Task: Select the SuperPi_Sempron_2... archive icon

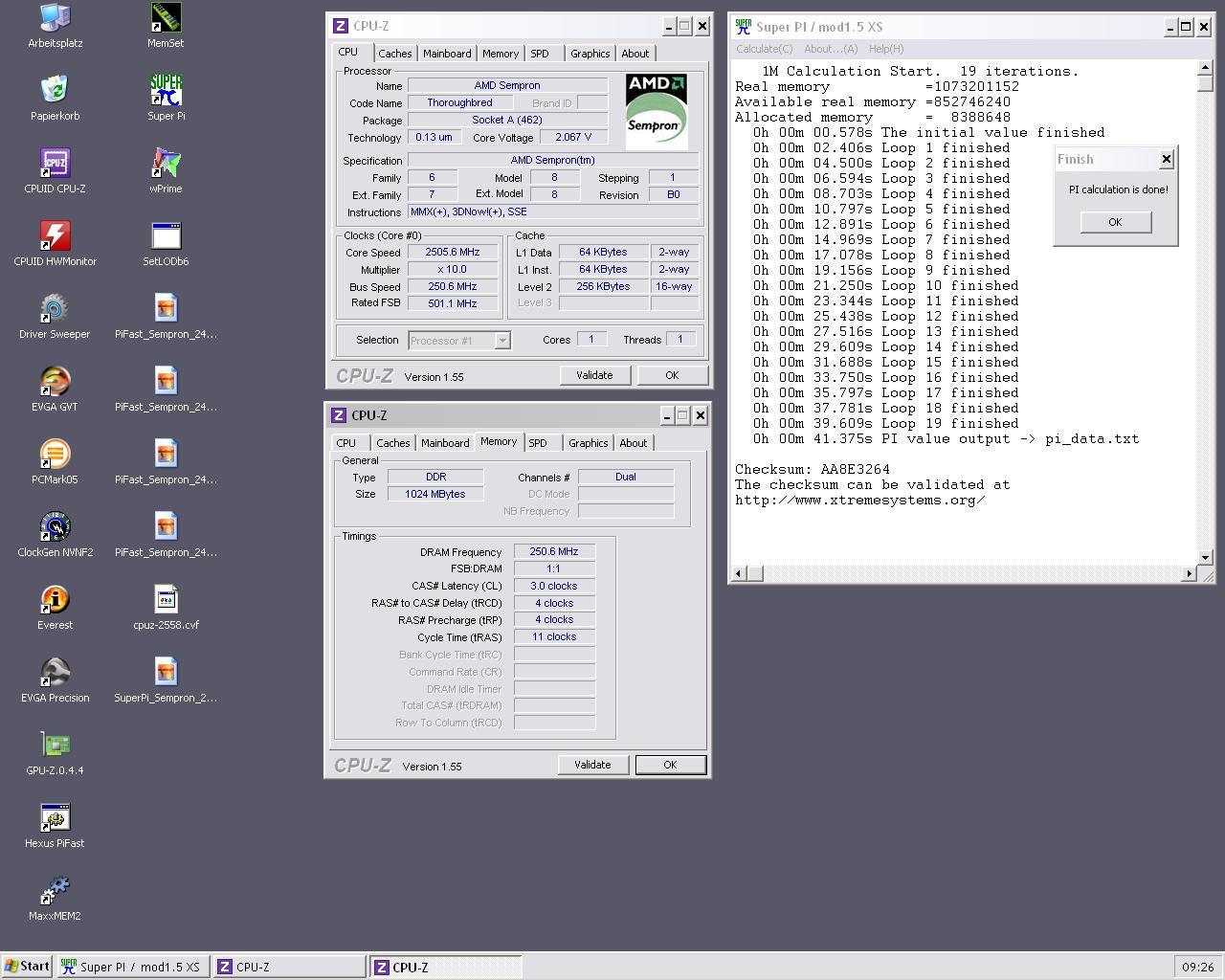Action: click(x=166, y=680)
